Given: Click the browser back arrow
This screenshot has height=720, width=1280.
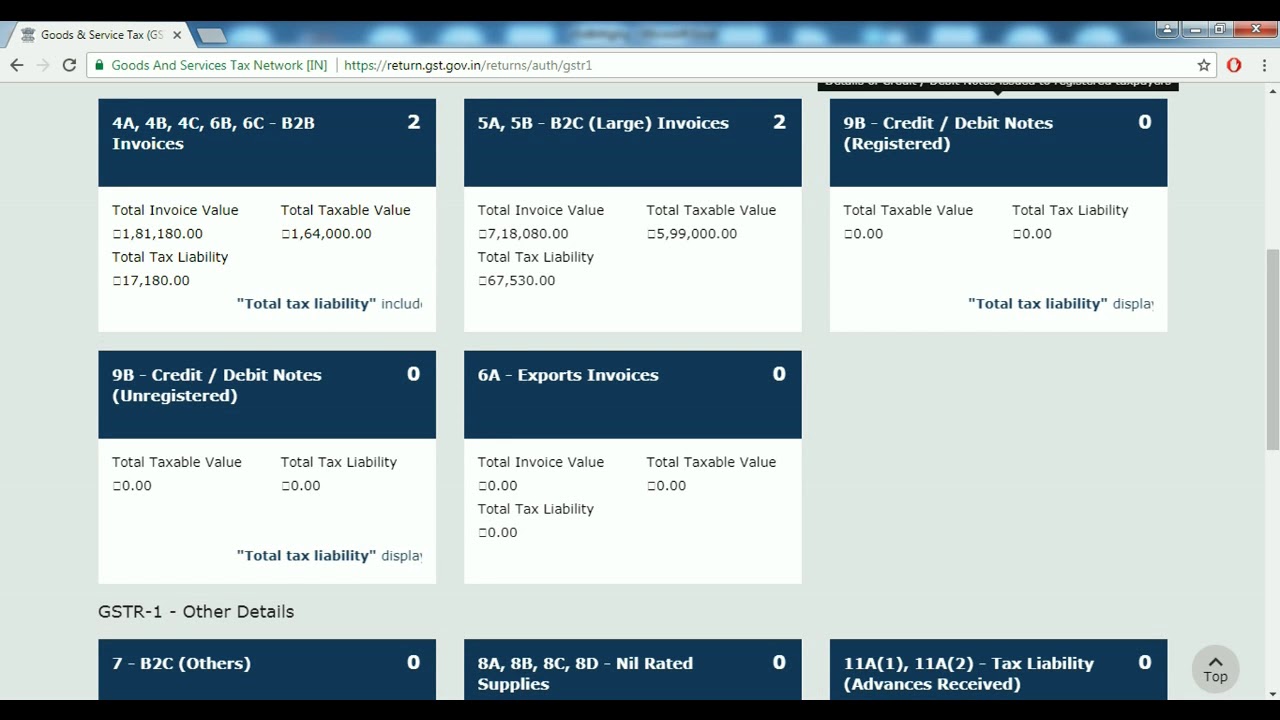Looking at the screenshot, I should pos(17,65).
